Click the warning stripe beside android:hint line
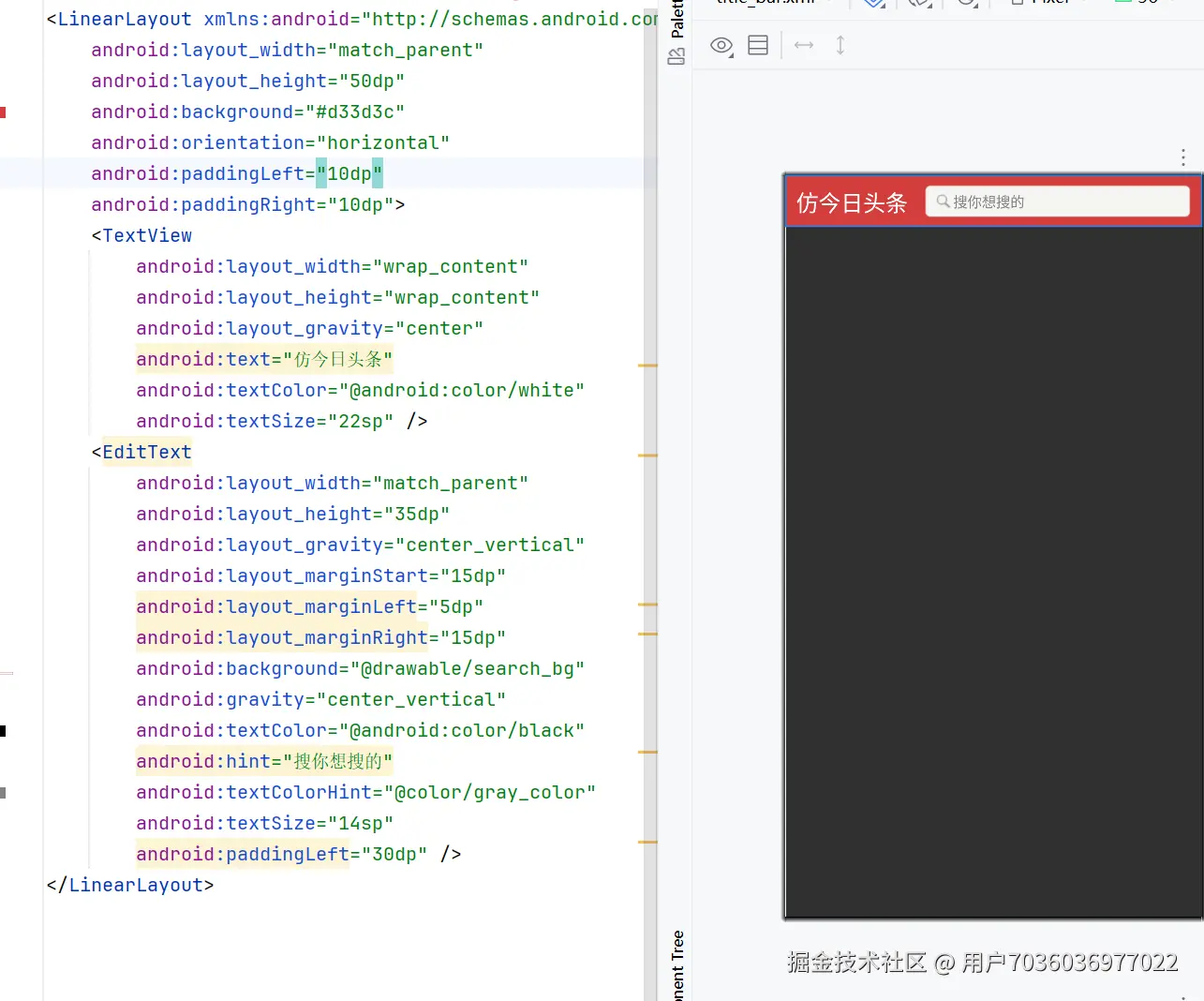 coord(647,752)
